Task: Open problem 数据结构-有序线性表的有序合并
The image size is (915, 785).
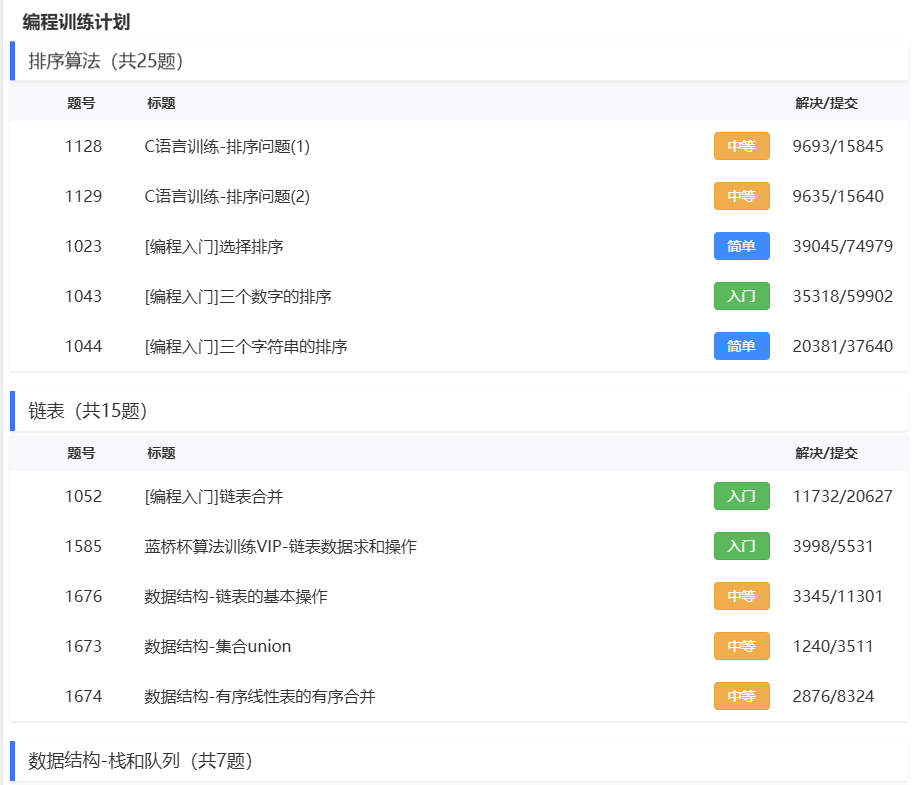Action: point(260,696)
